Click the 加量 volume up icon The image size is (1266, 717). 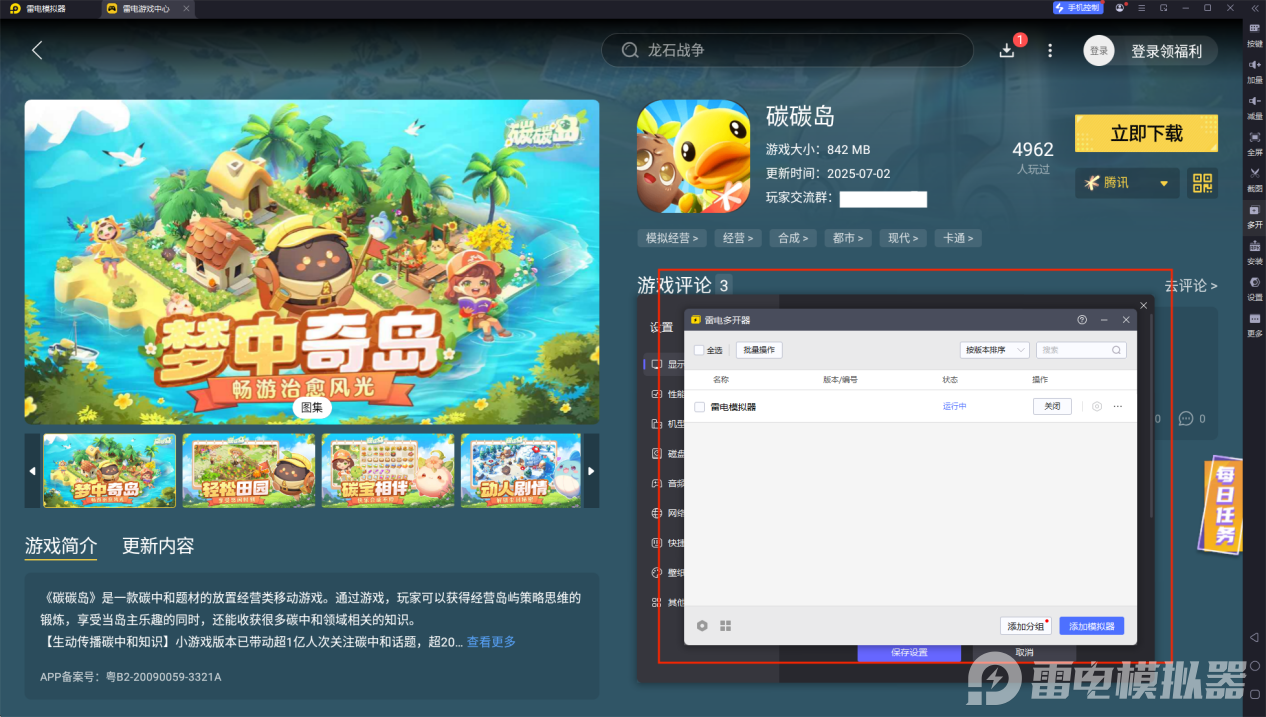1254,66
